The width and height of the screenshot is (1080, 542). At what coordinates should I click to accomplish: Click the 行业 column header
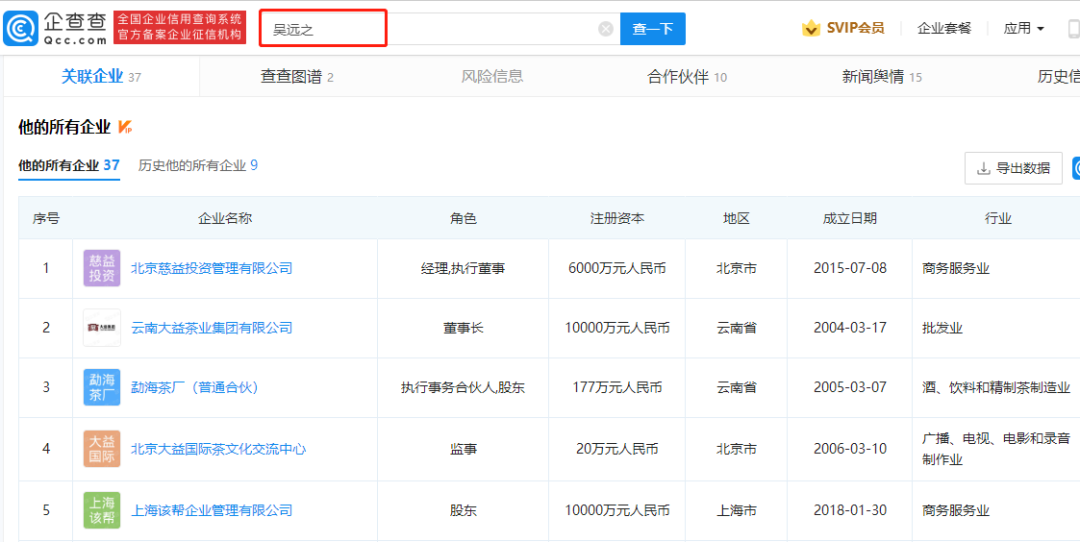pyautogui.click(x=998, y=218)
